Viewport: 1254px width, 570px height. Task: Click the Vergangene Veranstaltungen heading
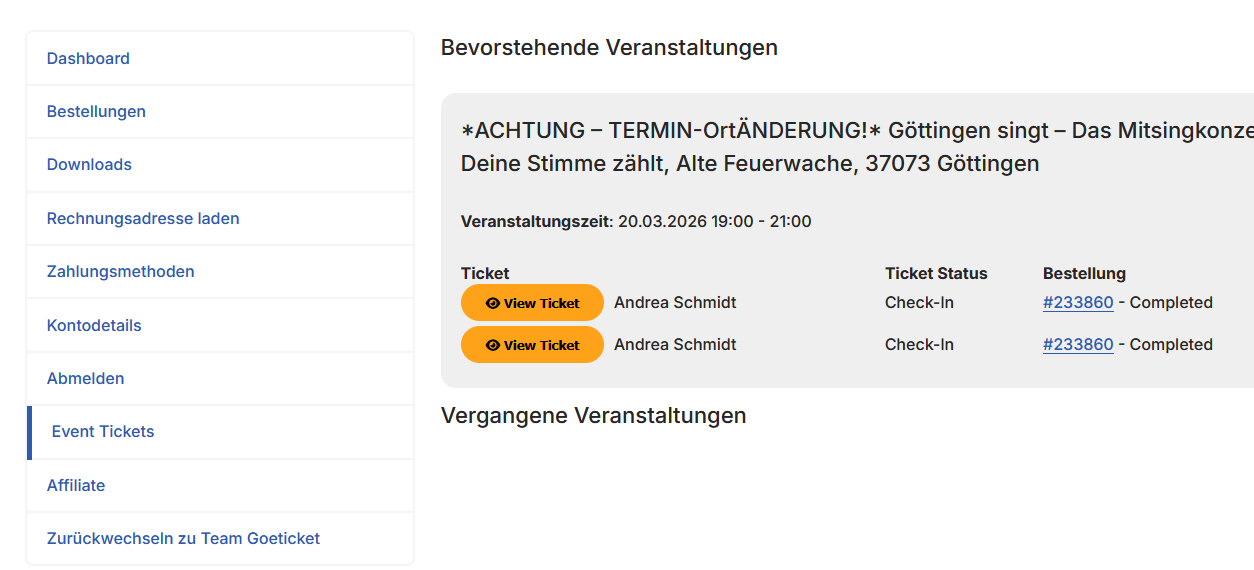tap(593, 416)
